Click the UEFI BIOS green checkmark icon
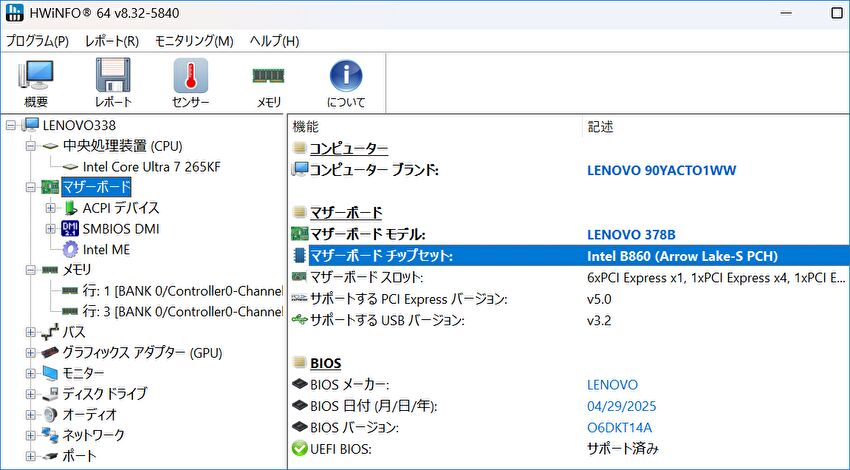The image size is (850, 470). [299, 449]
